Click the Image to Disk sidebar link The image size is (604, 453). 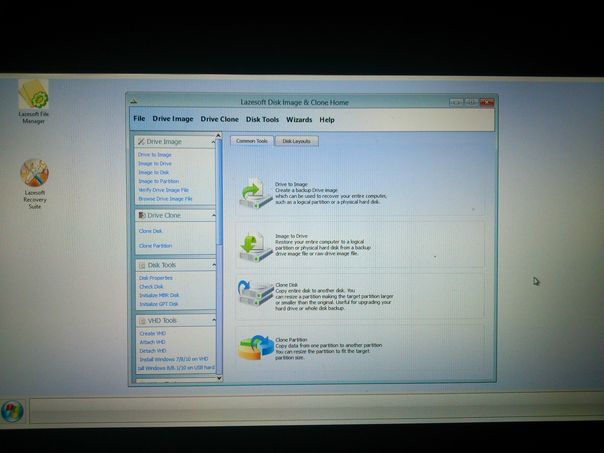[x=154, y=172]
